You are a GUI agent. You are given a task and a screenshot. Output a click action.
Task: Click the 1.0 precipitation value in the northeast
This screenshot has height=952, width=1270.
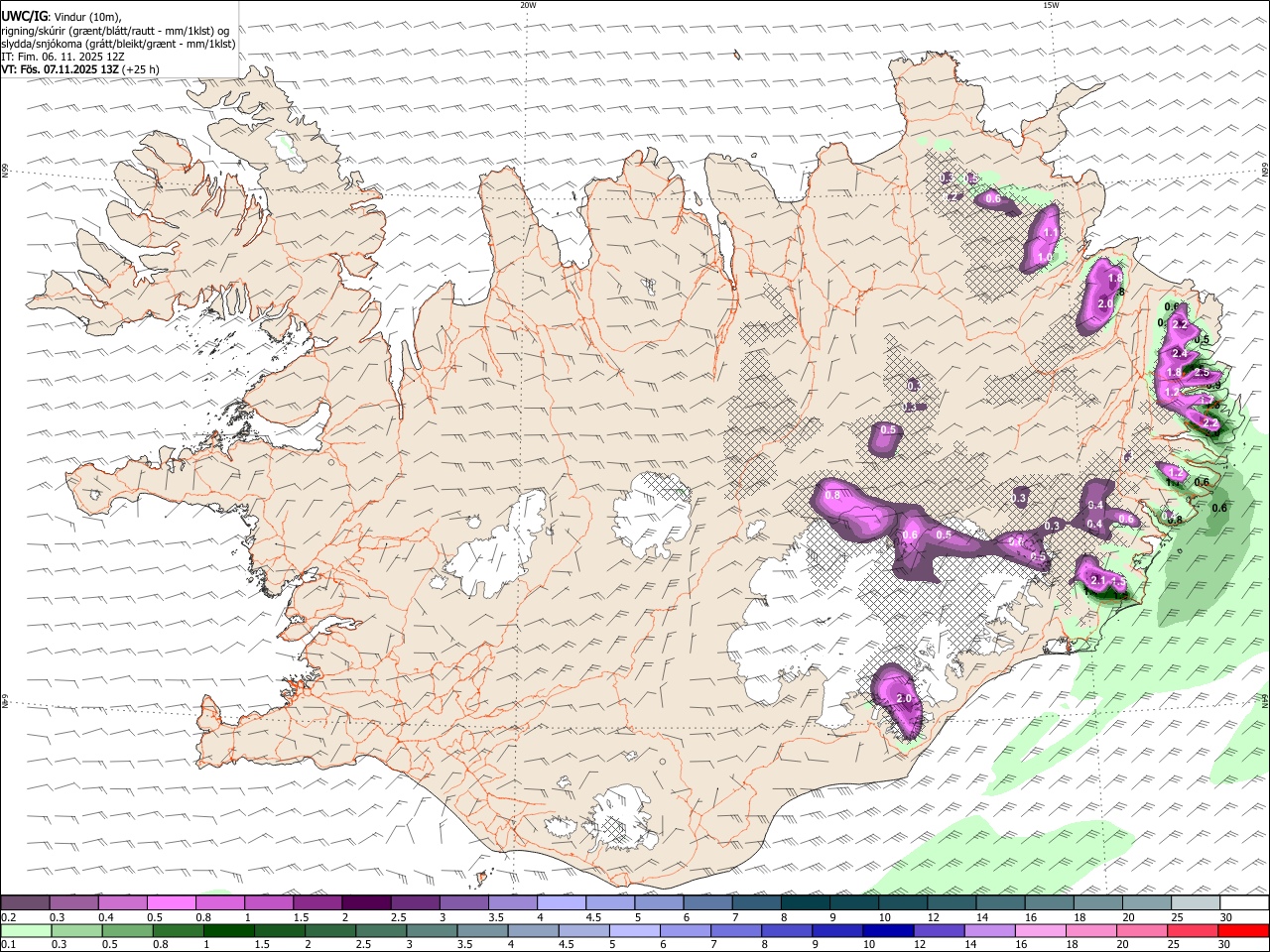click(x=1044, y=258)
